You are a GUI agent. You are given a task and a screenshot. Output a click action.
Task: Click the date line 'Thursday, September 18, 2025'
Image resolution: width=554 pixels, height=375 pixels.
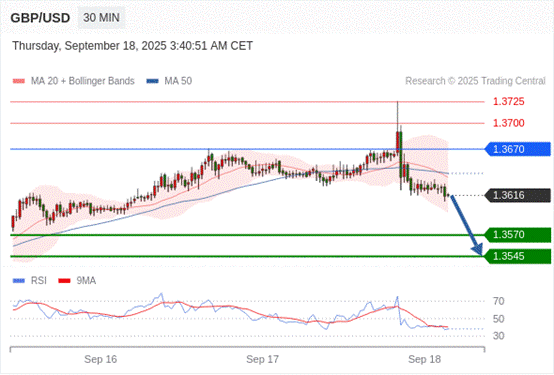coord(132,46)
